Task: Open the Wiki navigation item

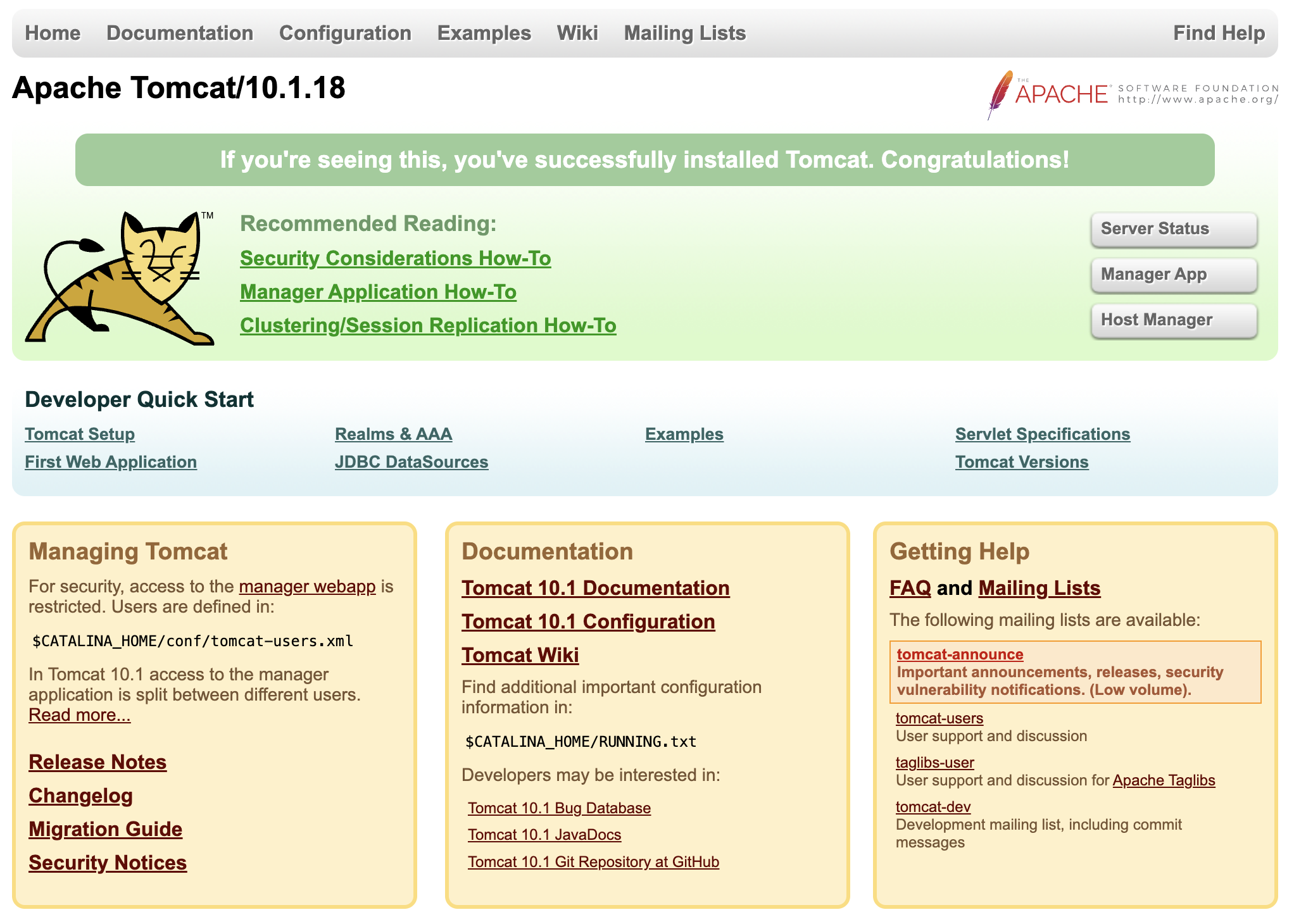Action: tap(577, 33)
